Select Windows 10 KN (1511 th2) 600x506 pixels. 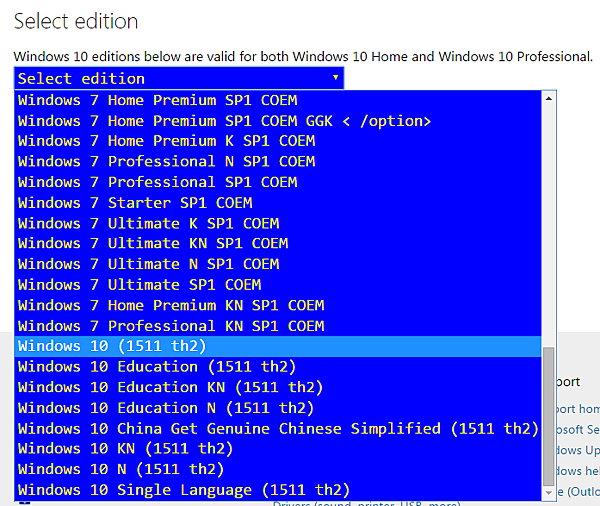(x=278, y=449)
